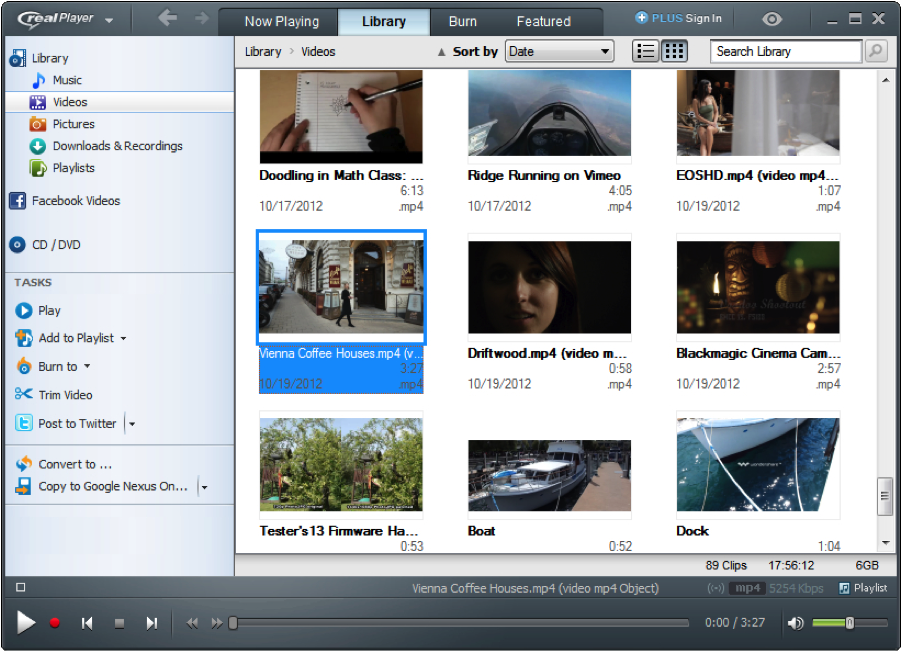Click the stop playback button
902x652 pixels.
click(x=119, y=623)
